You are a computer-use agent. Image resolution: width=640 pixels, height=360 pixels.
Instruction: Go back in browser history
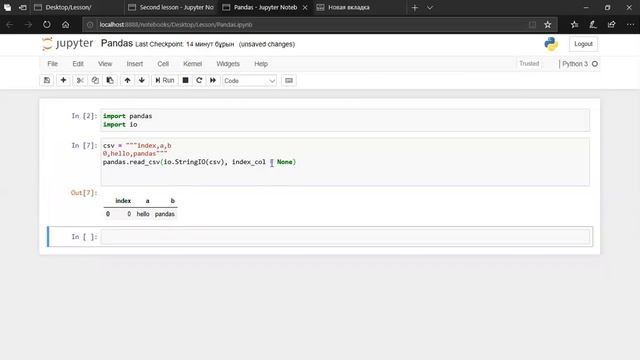tap(9, 25)
